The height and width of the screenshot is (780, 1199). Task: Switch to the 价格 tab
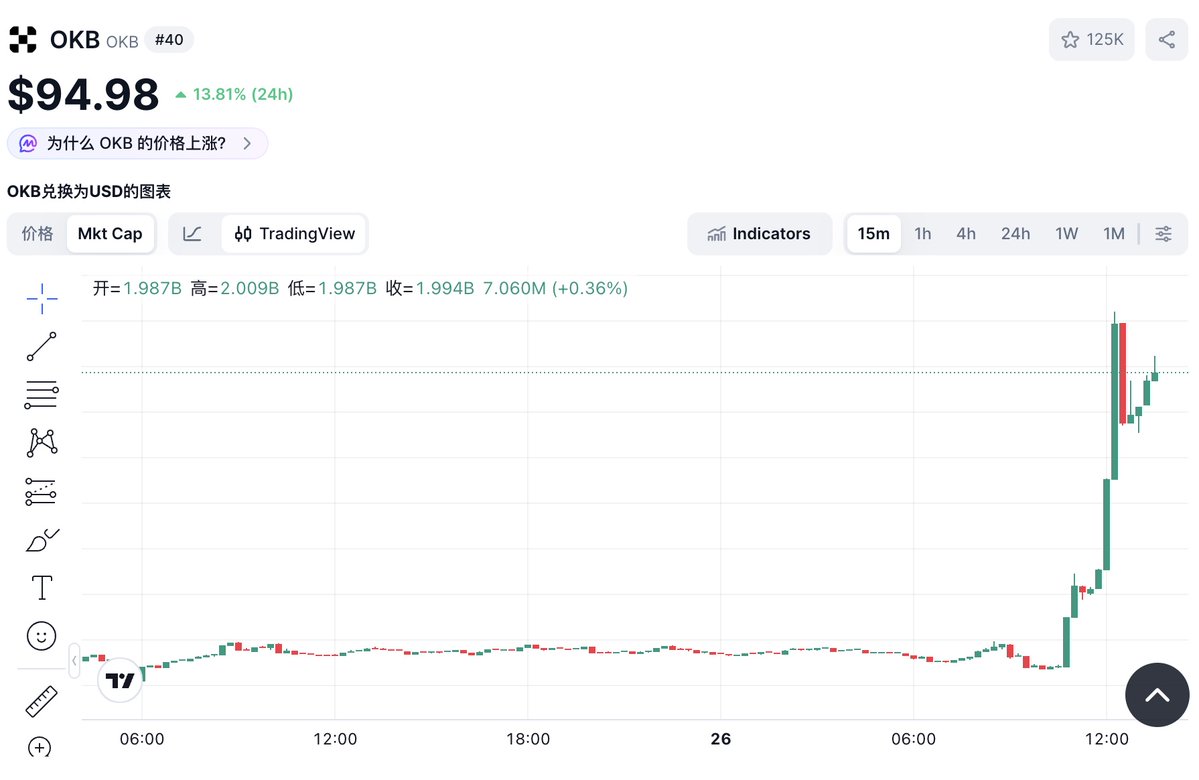coord(37,234)
